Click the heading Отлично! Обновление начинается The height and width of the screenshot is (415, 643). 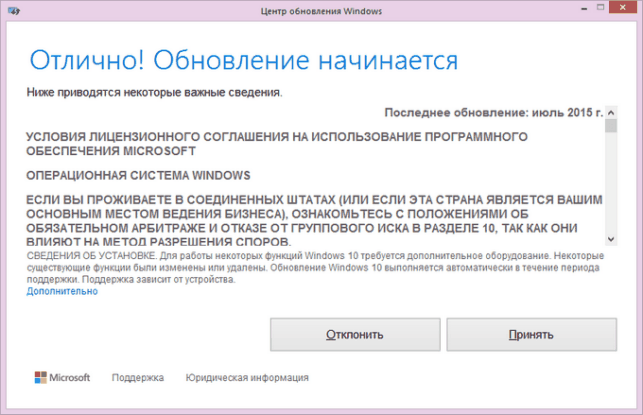[x=244, y=60]
